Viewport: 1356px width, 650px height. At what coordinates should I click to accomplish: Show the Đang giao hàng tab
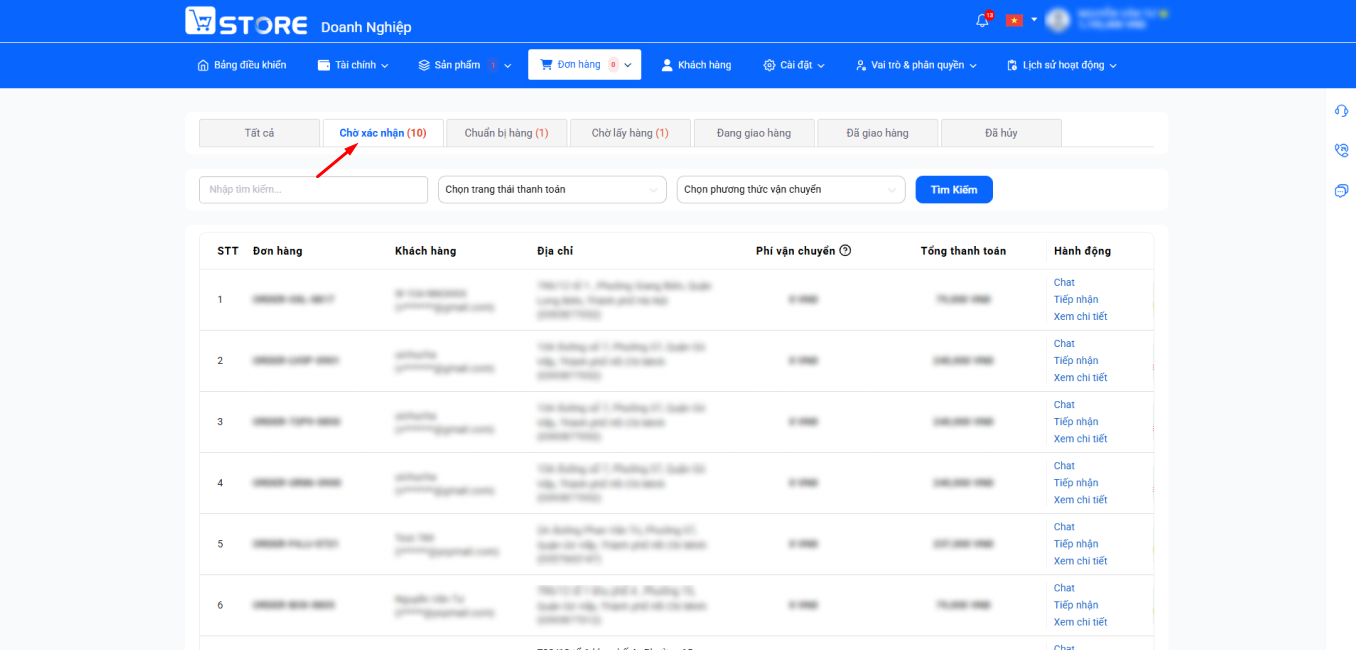[x=754, y=133]
